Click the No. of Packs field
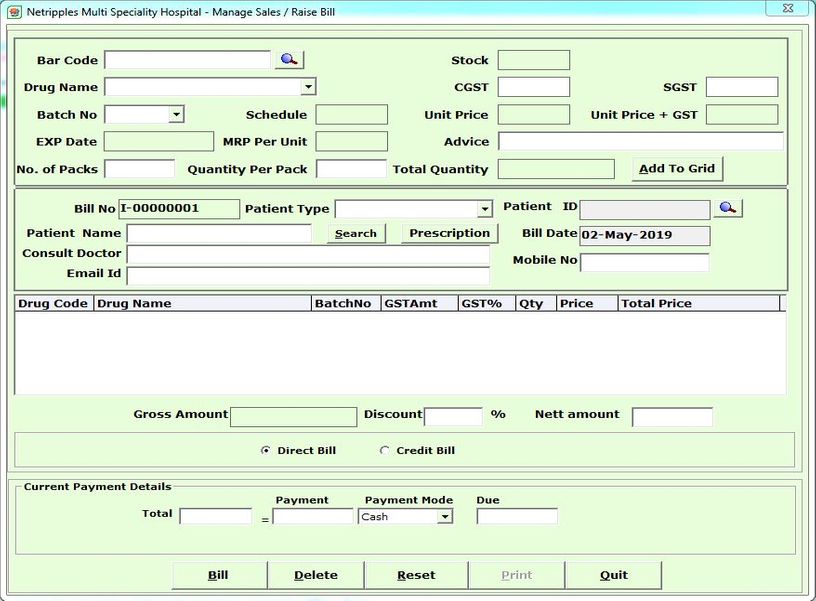The width and height of the screenshot is (816, 601). tap(139, 169)
